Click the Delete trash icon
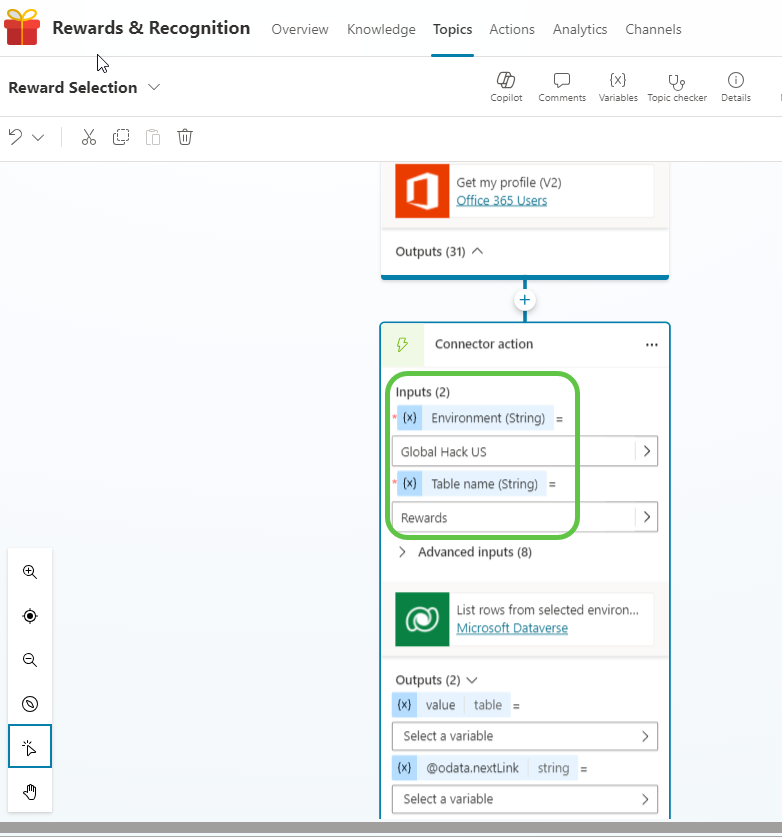782x837 pixels. tap(185, 137)
